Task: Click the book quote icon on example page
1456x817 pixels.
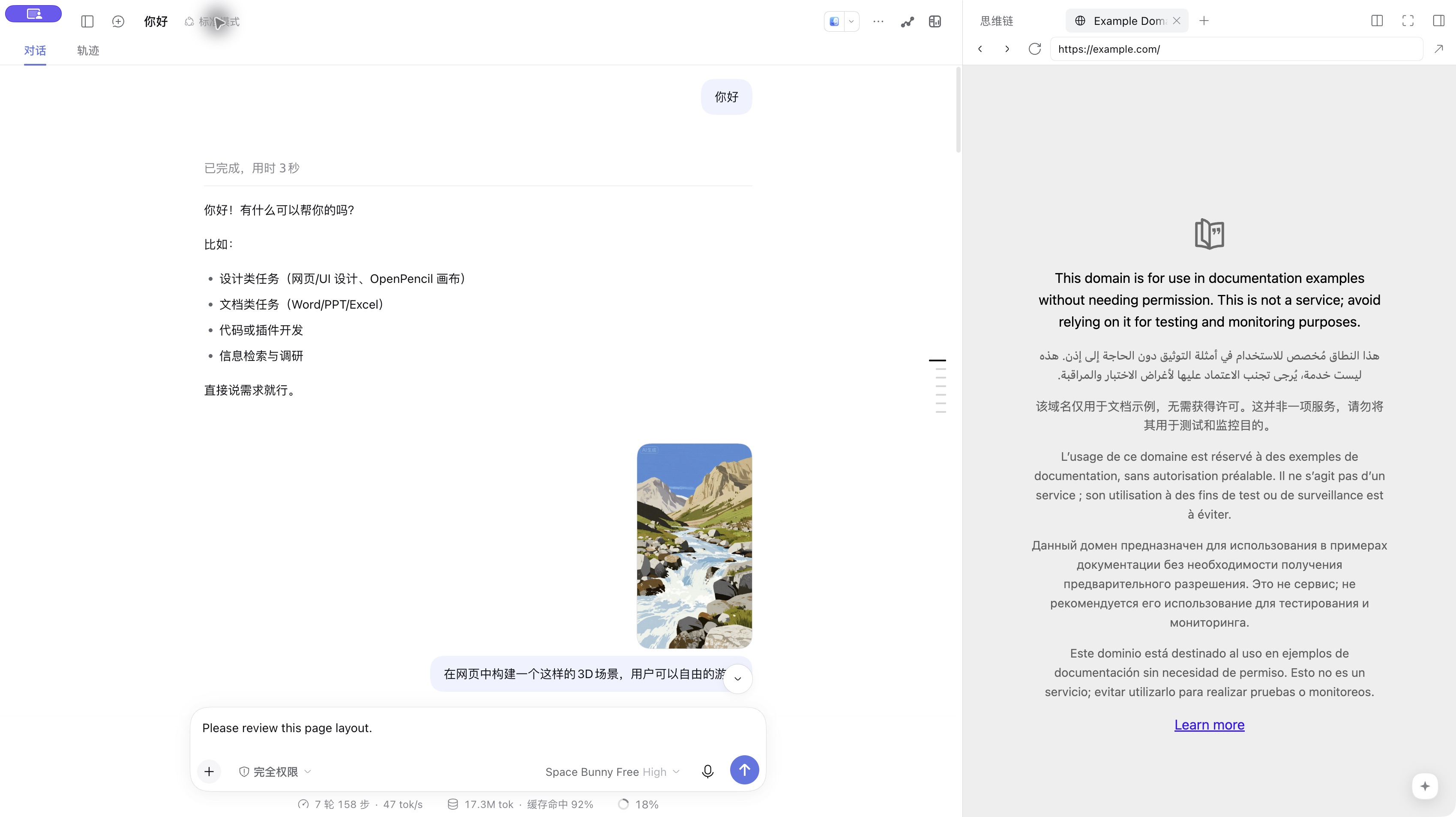Action: point(1209,234)
